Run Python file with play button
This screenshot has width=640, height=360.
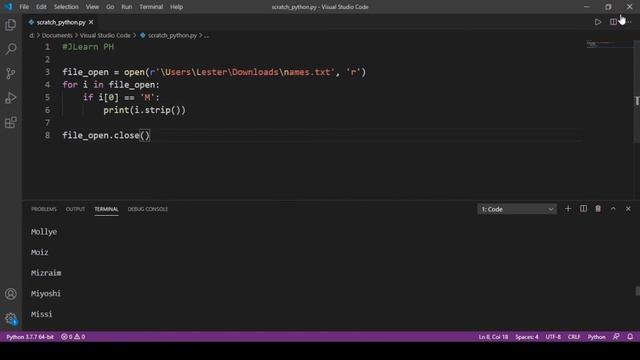(x=598, y=22)
